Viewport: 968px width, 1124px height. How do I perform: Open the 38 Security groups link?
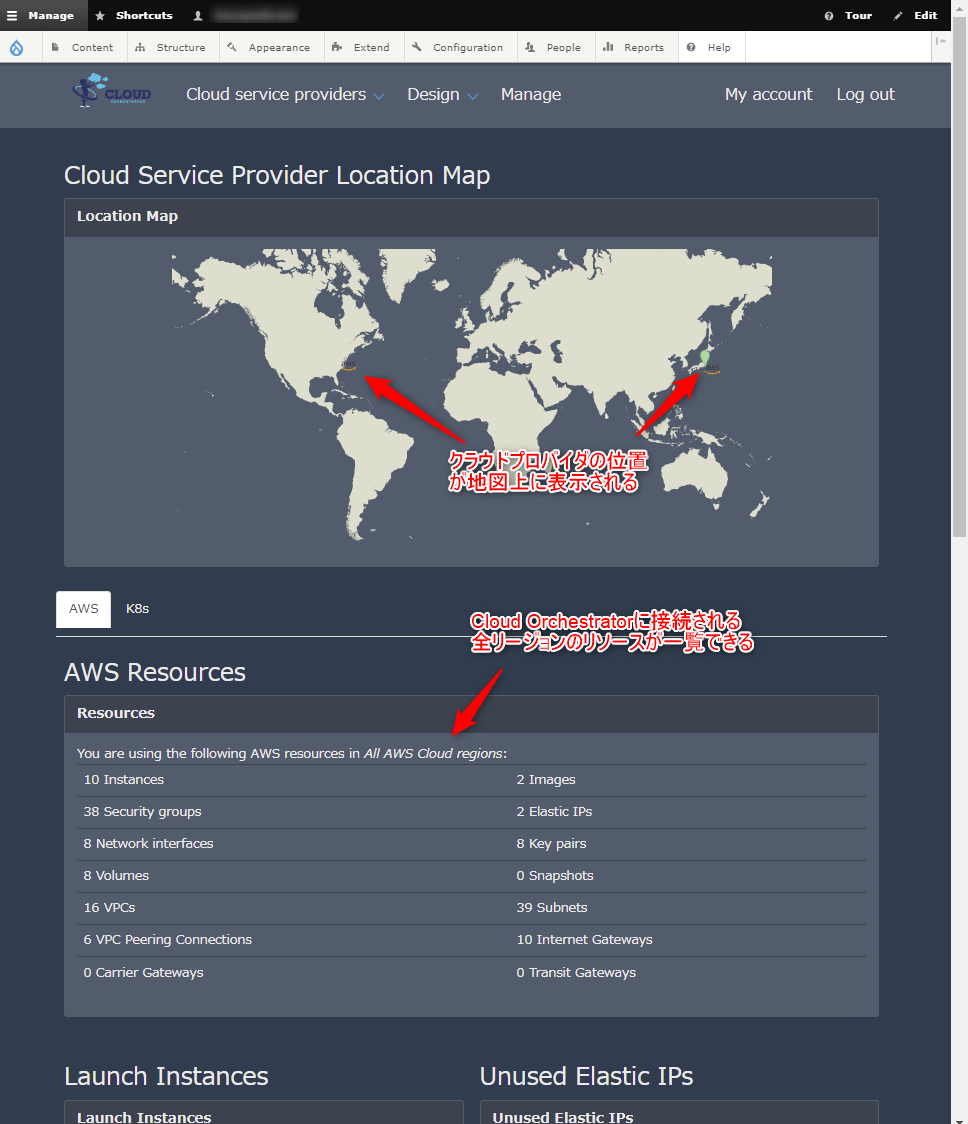tap(142, 812)
